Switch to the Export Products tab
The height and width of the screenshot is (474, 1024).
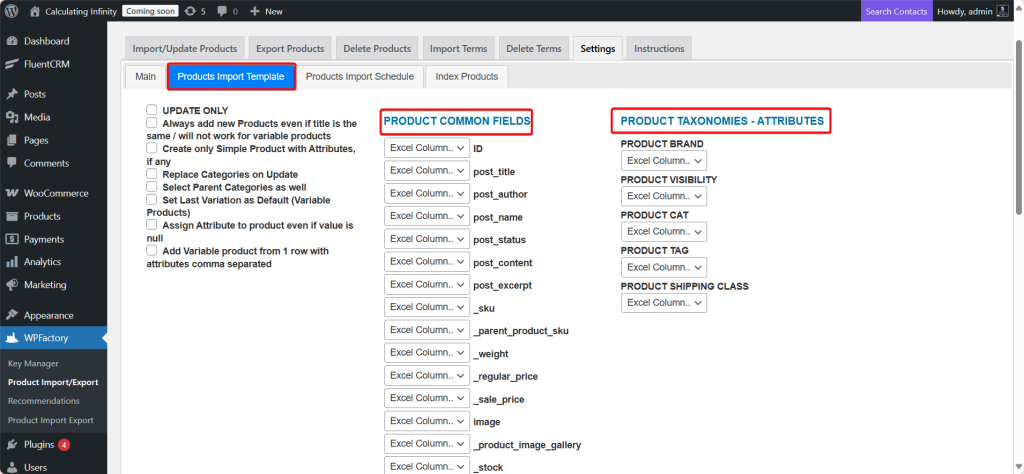pyautogui.click(x=291, y=48)
